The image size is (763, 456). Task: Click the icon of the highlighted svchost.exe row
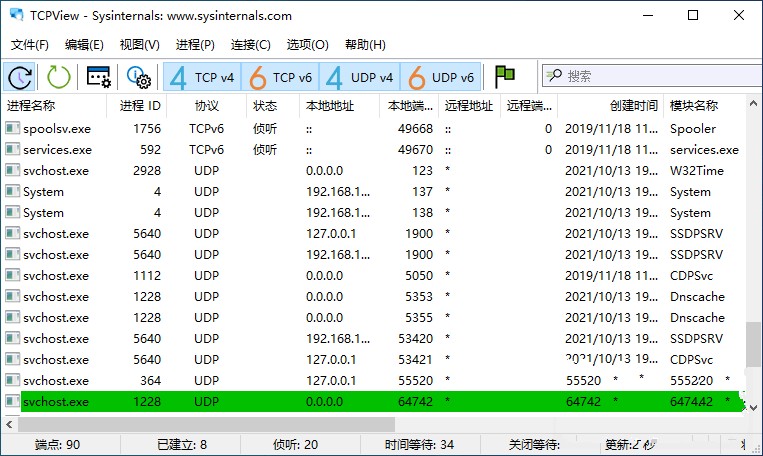pyautogui.click(x=13, y=401)
